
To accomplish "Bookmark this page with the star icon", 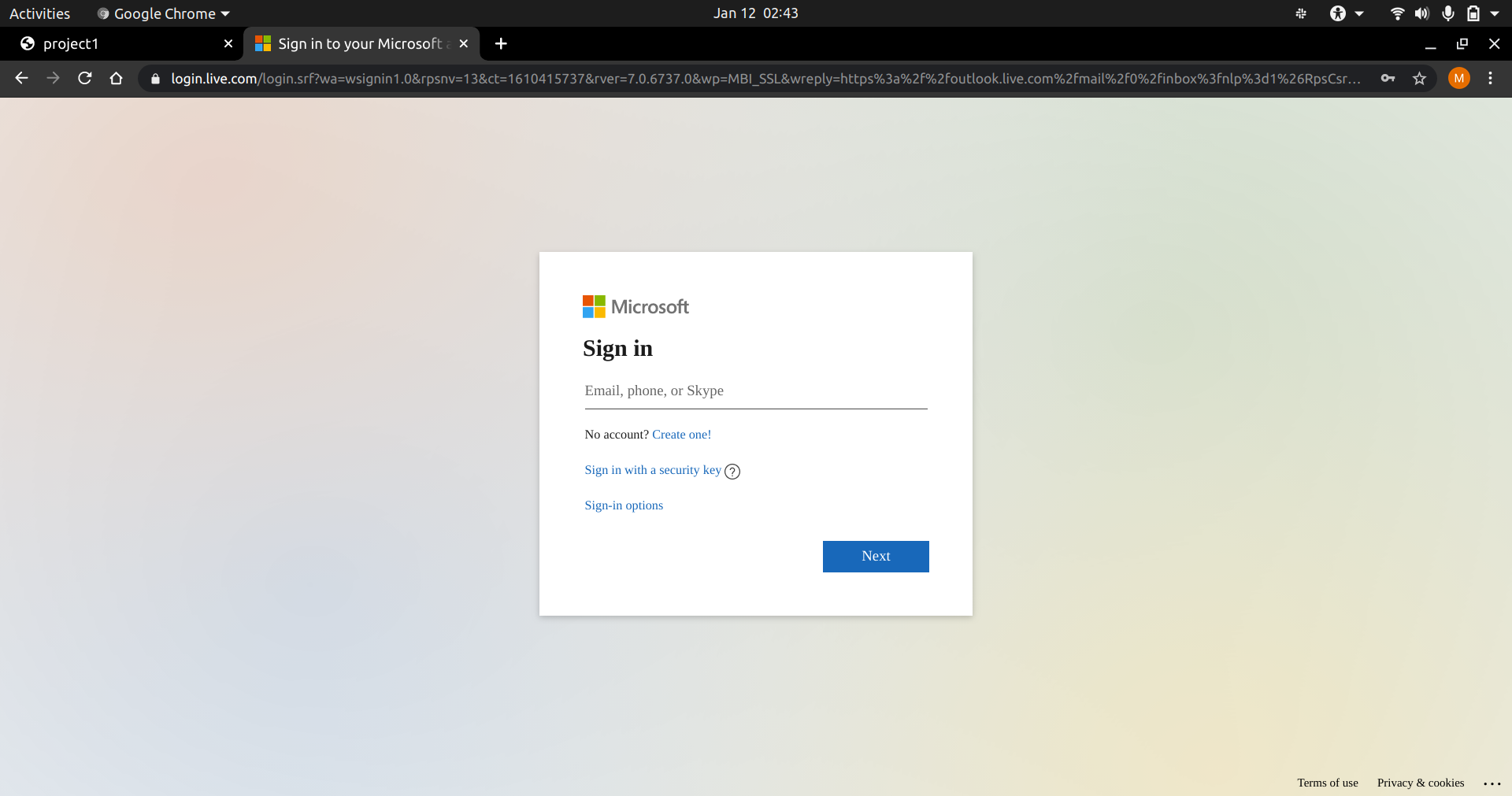I will [x=1420, y=79].
